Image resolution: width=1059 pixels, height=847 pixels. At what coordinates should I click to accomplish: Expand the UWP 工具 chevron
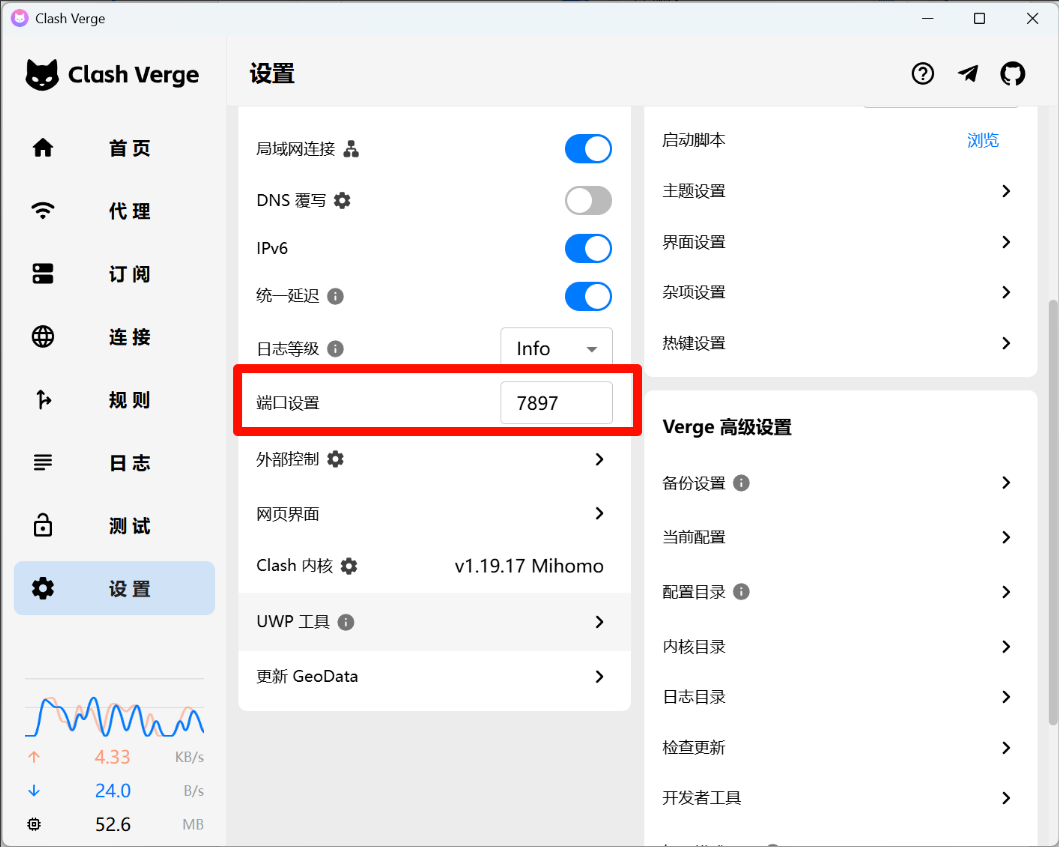coord(599,622)
